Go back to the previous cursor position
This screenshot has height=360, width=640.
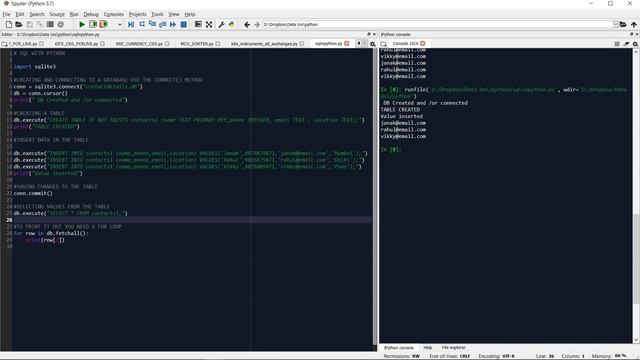click(x=247, y=24)
